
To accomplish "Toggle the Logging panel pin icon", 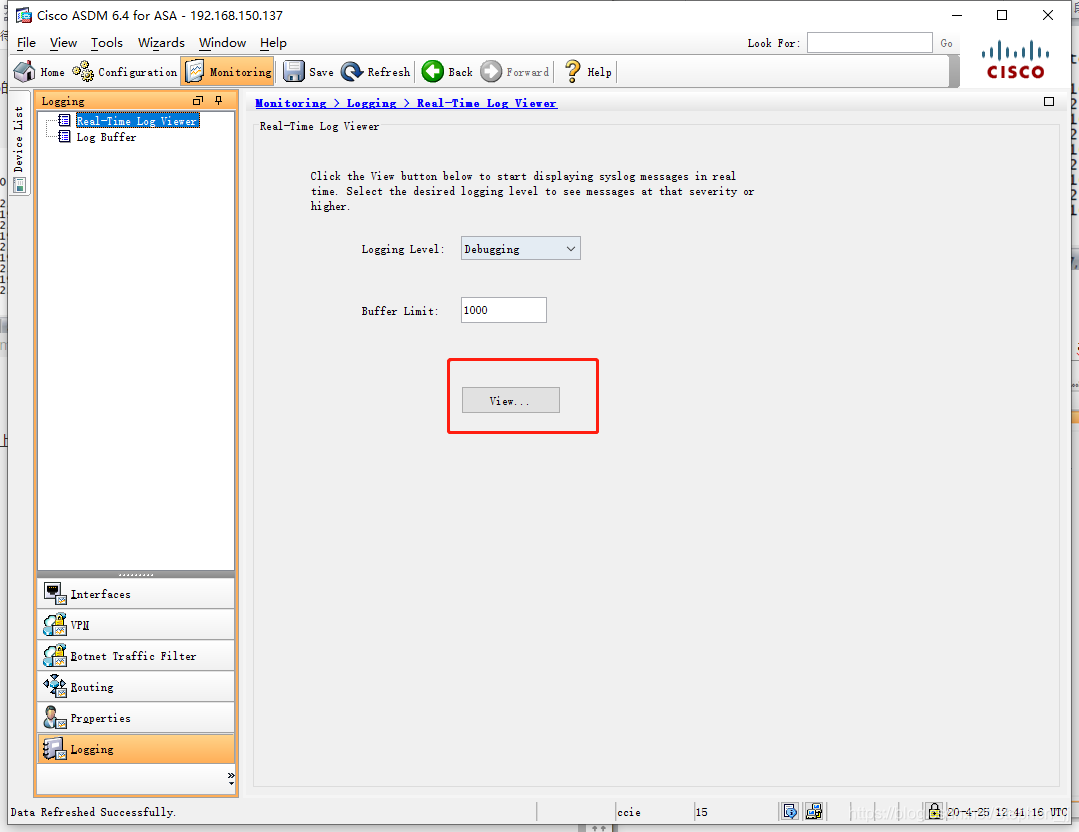I will (219, 100).
